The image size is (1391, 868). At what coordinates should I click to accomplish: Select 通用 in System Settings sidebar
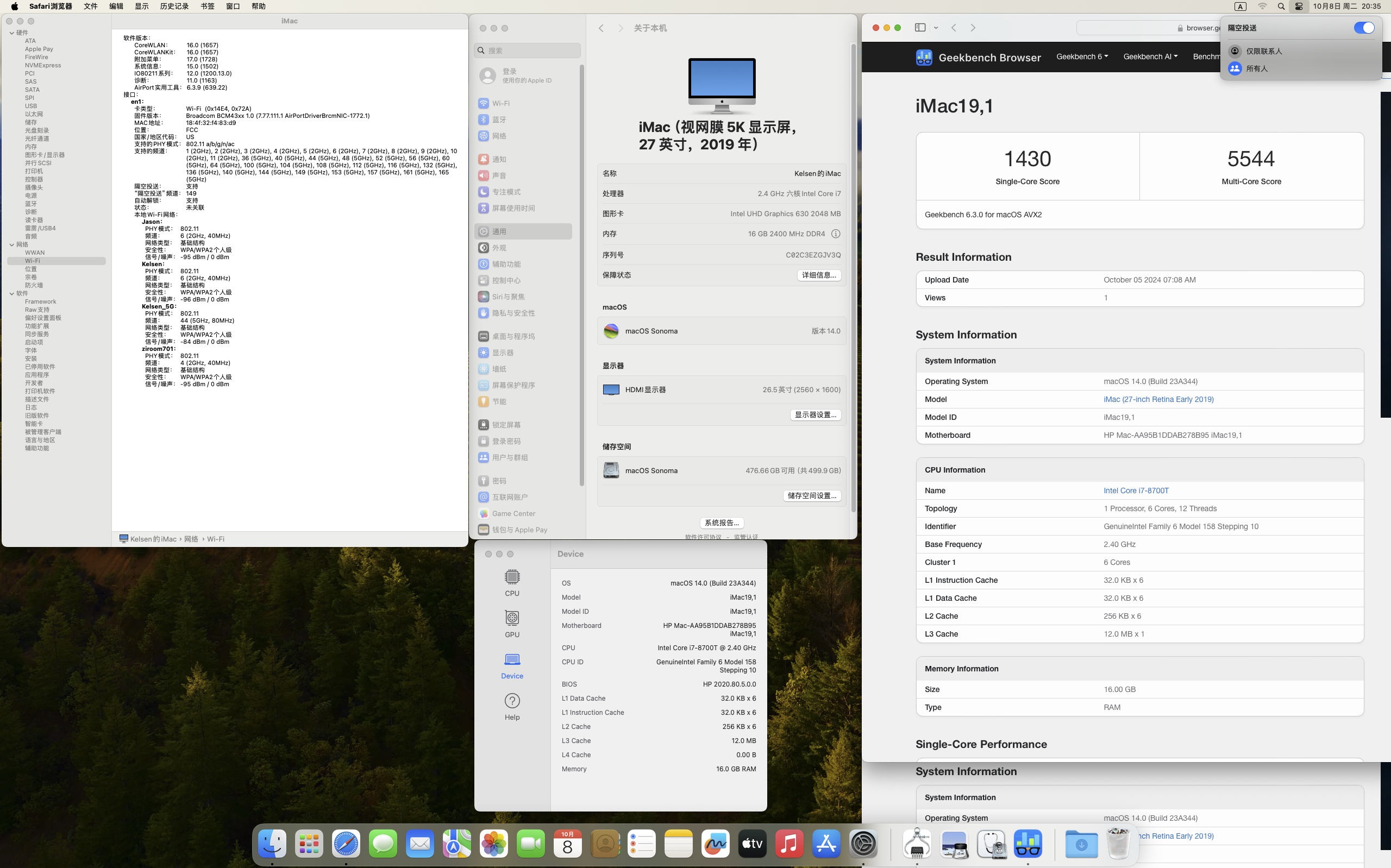point(523,231)
